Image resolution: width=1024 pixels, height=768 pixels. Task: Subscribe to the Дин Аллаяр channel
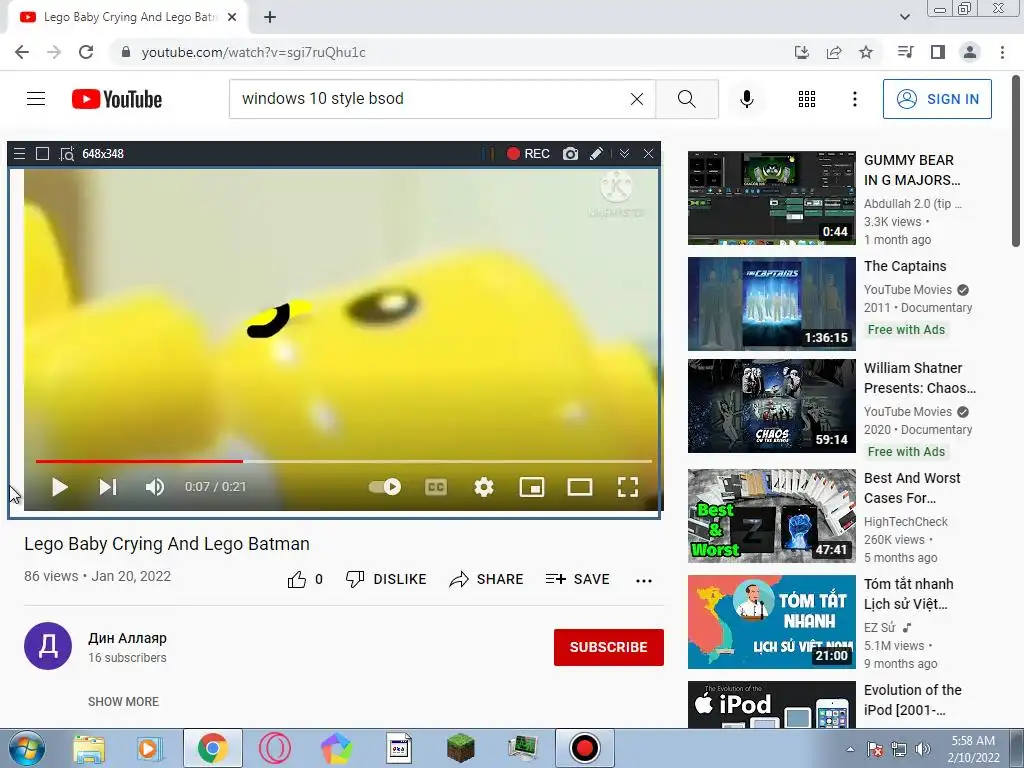pyautogui.click(x=609, y=647)
